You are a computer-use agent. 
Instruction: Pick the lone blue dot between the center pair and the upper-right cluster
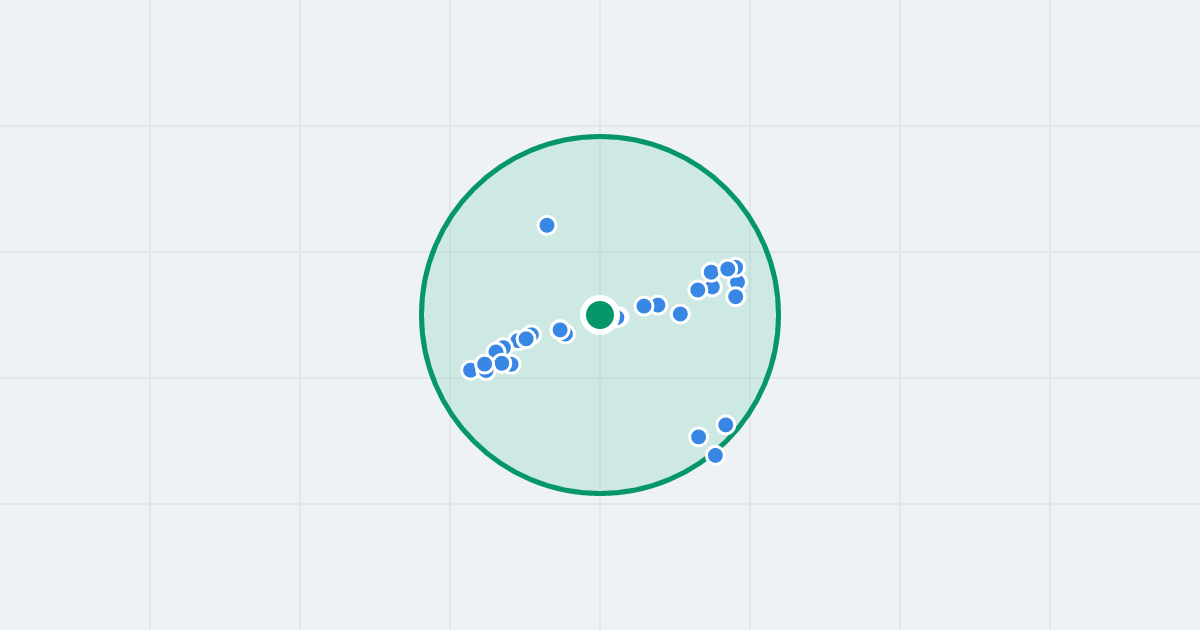[x=680, y=314]
